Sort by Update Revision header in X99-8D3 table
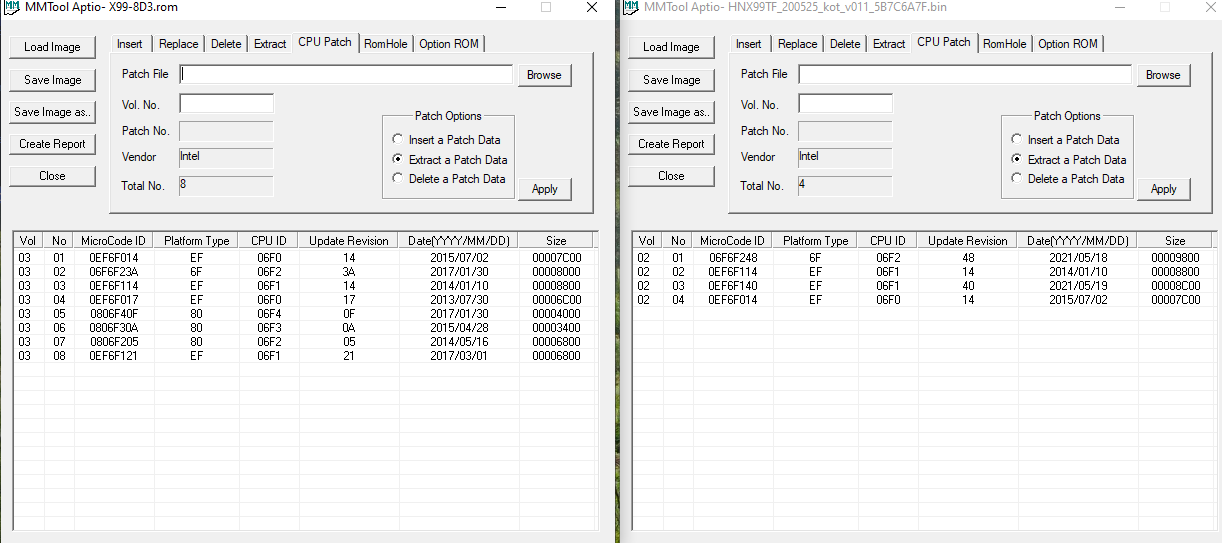The image size is (1222, 543). tap(348, 241)
